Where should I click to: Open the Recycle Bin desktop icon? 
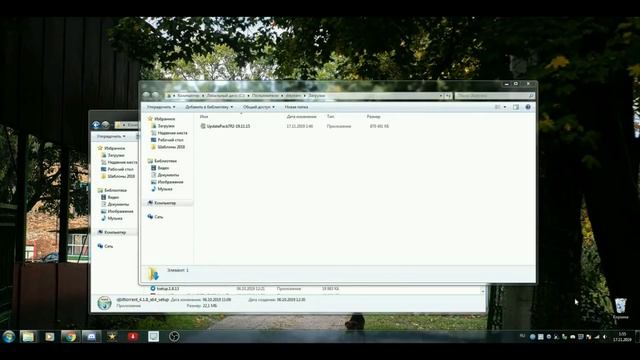[x=620, y=309]
